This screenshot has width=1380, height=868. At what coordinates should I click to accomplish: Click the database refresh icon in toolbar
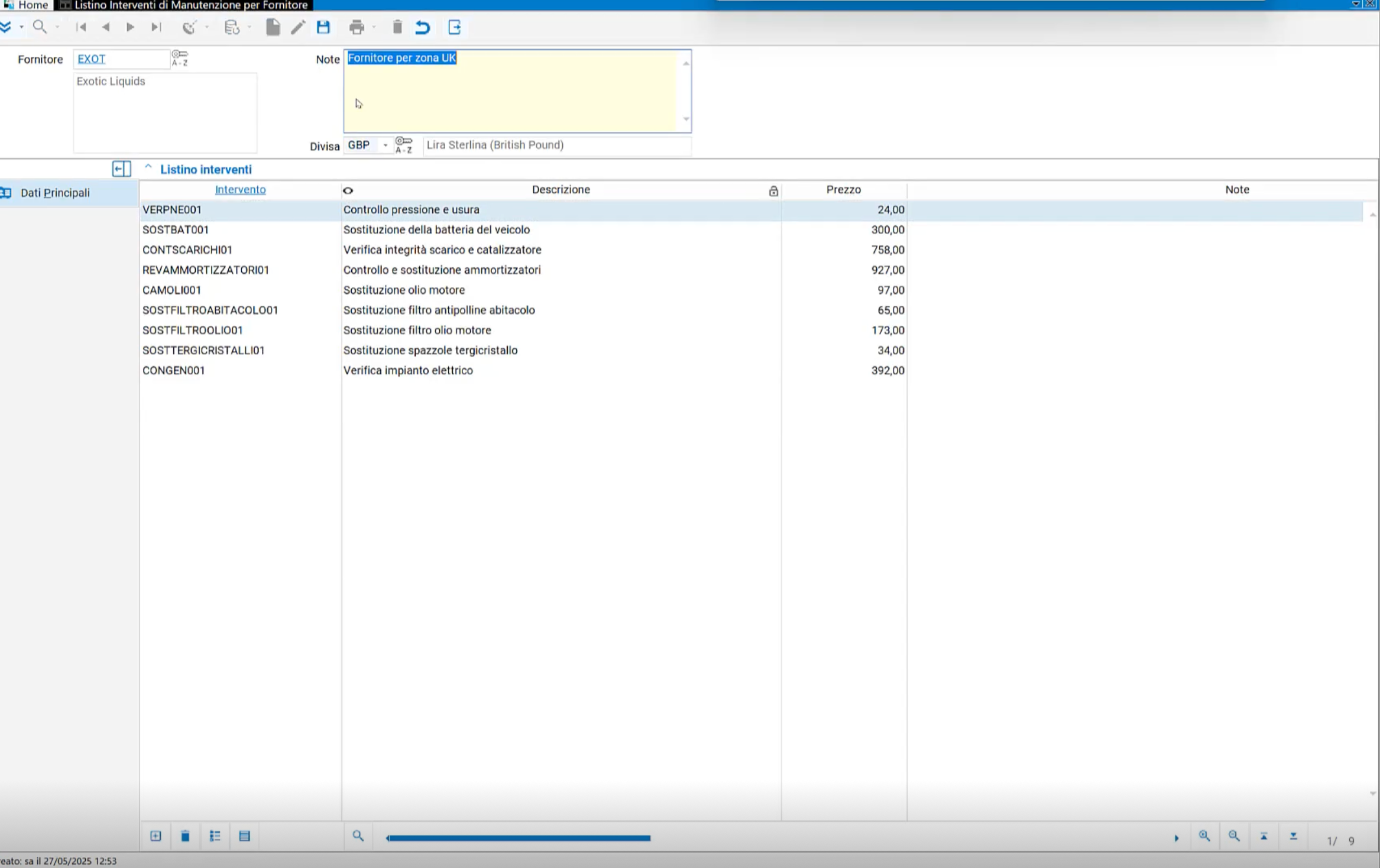click(x=232, y=27)
